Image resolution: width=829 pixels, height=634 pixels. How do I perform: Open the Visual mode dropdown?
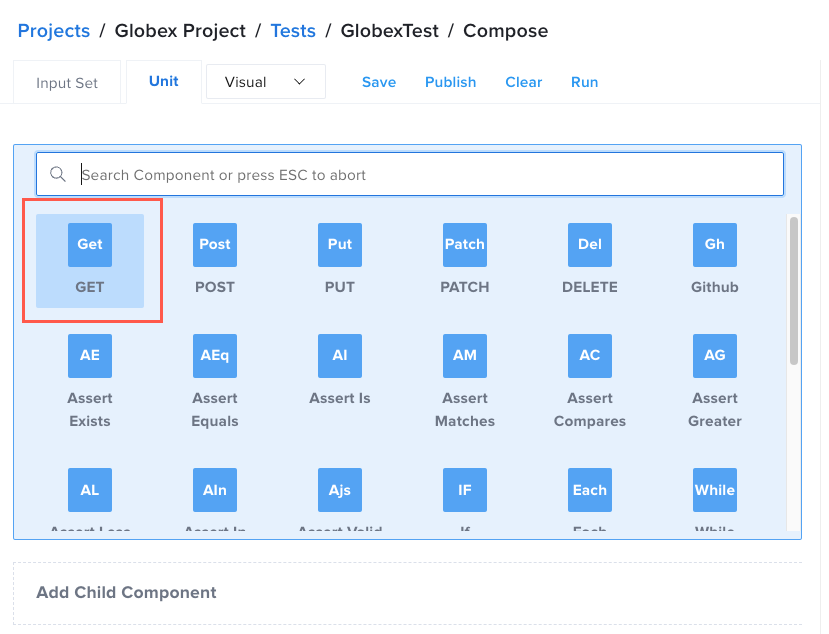265,81
